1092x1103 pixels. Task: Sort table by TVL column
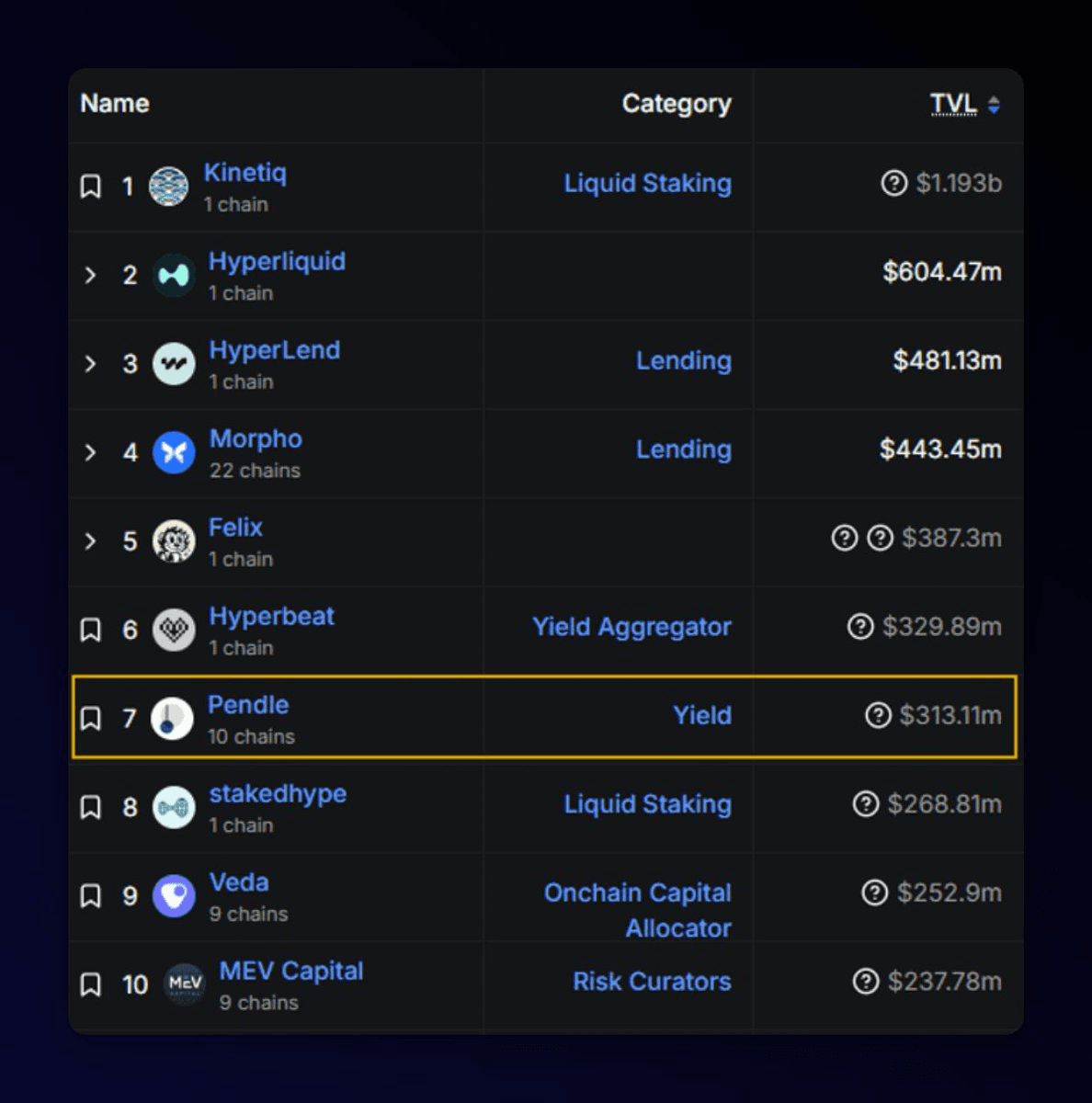[953, 103]
